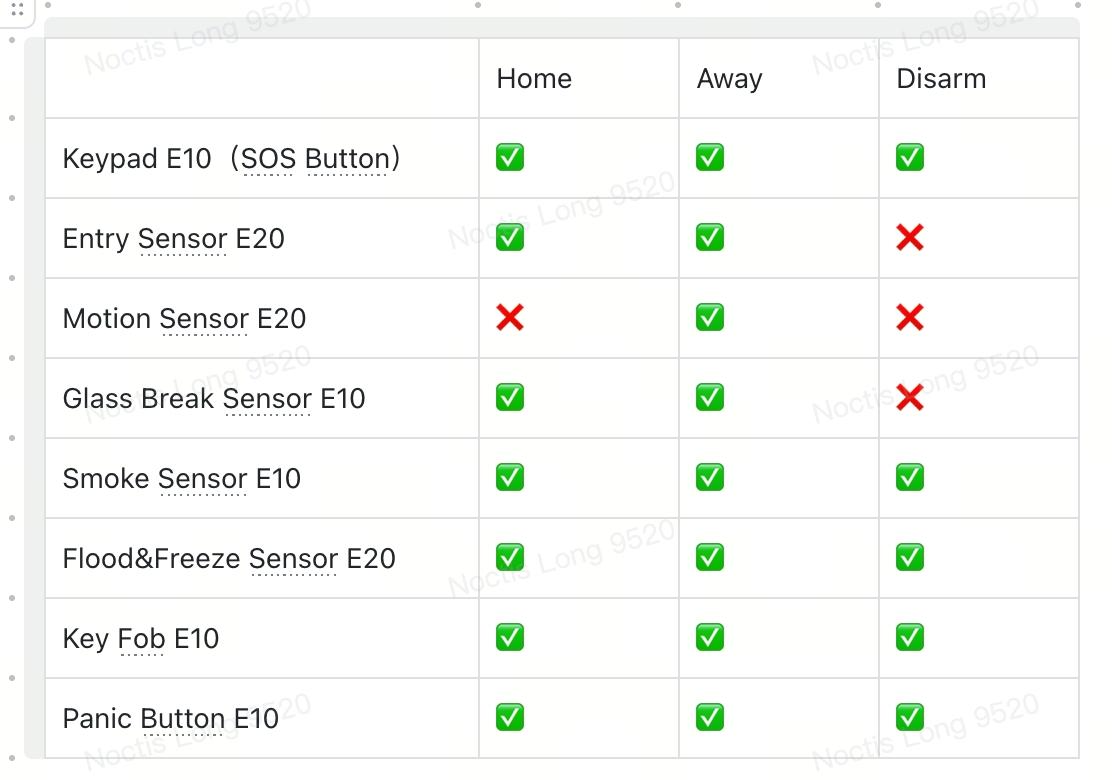Click the Motion Sensor E20 text
Viewport: 1112px width, 780px height.
[x=184, y=319]
